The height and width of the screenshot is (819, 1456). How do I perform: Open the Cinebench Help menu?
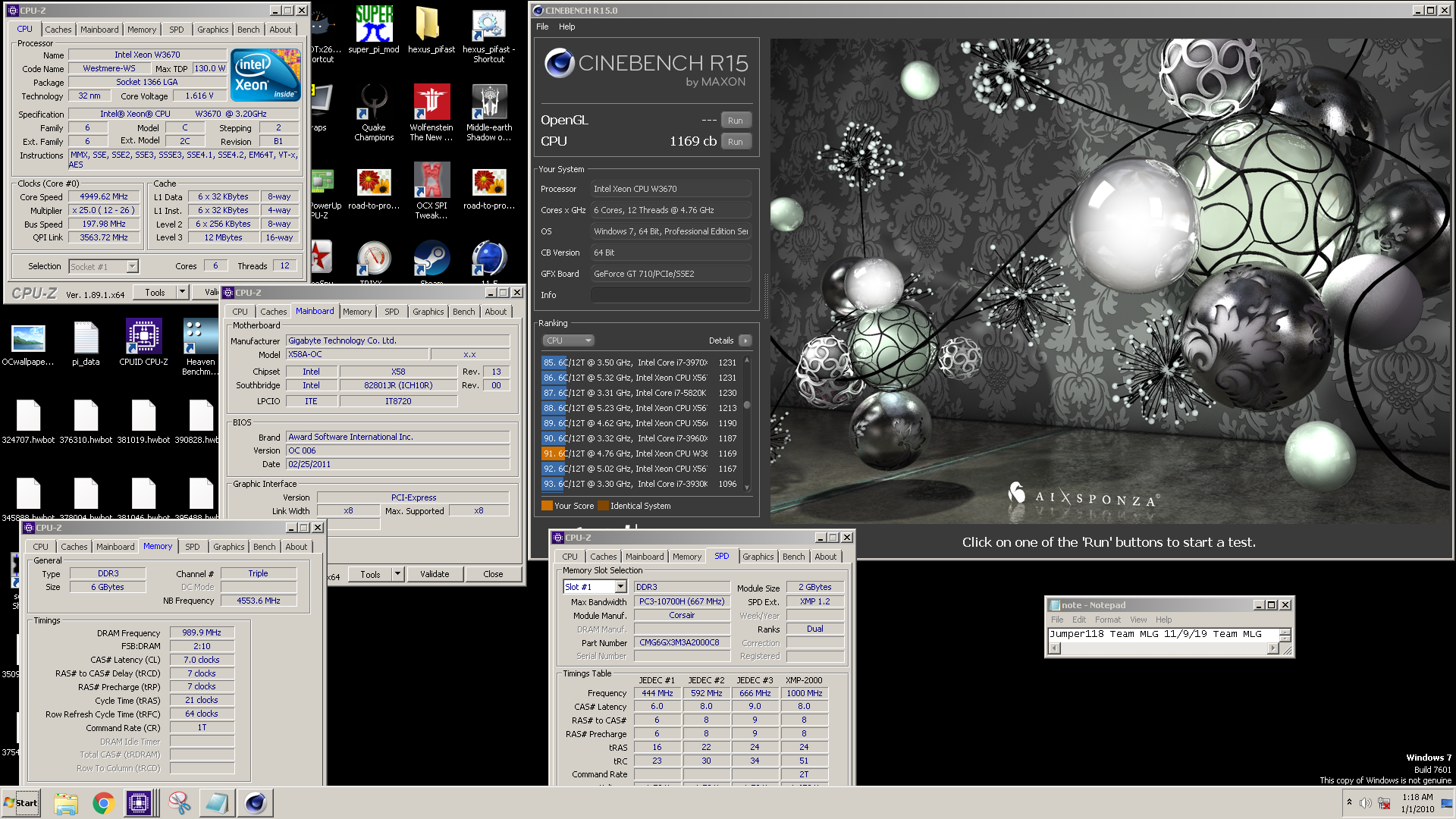click(x=567, y=27)
